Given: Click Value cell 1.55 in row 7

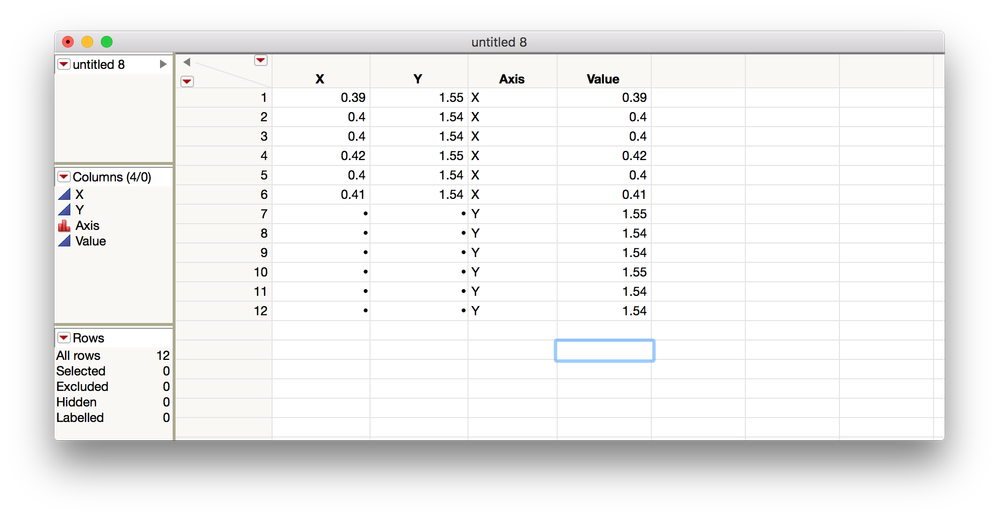Looking at the screenshot, I should tap(605, 214).
